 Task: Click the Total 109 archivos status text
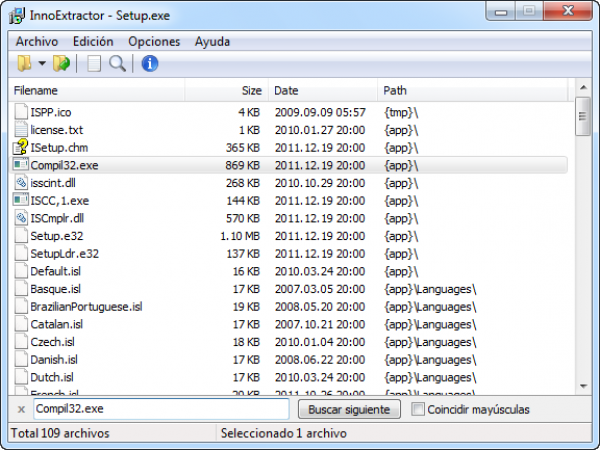click(x=60, y=433)
